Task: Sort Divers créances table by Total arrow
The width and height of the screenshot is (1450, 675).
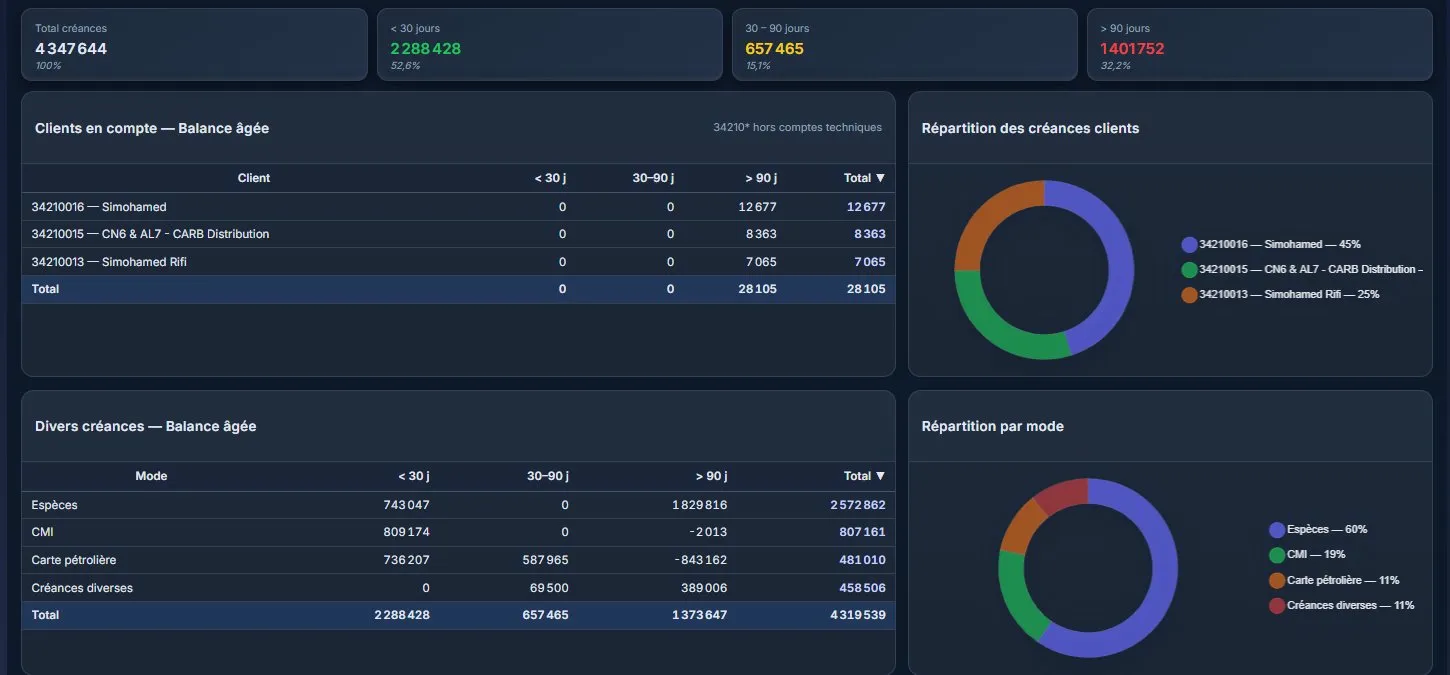Action: tap(880, 476)
